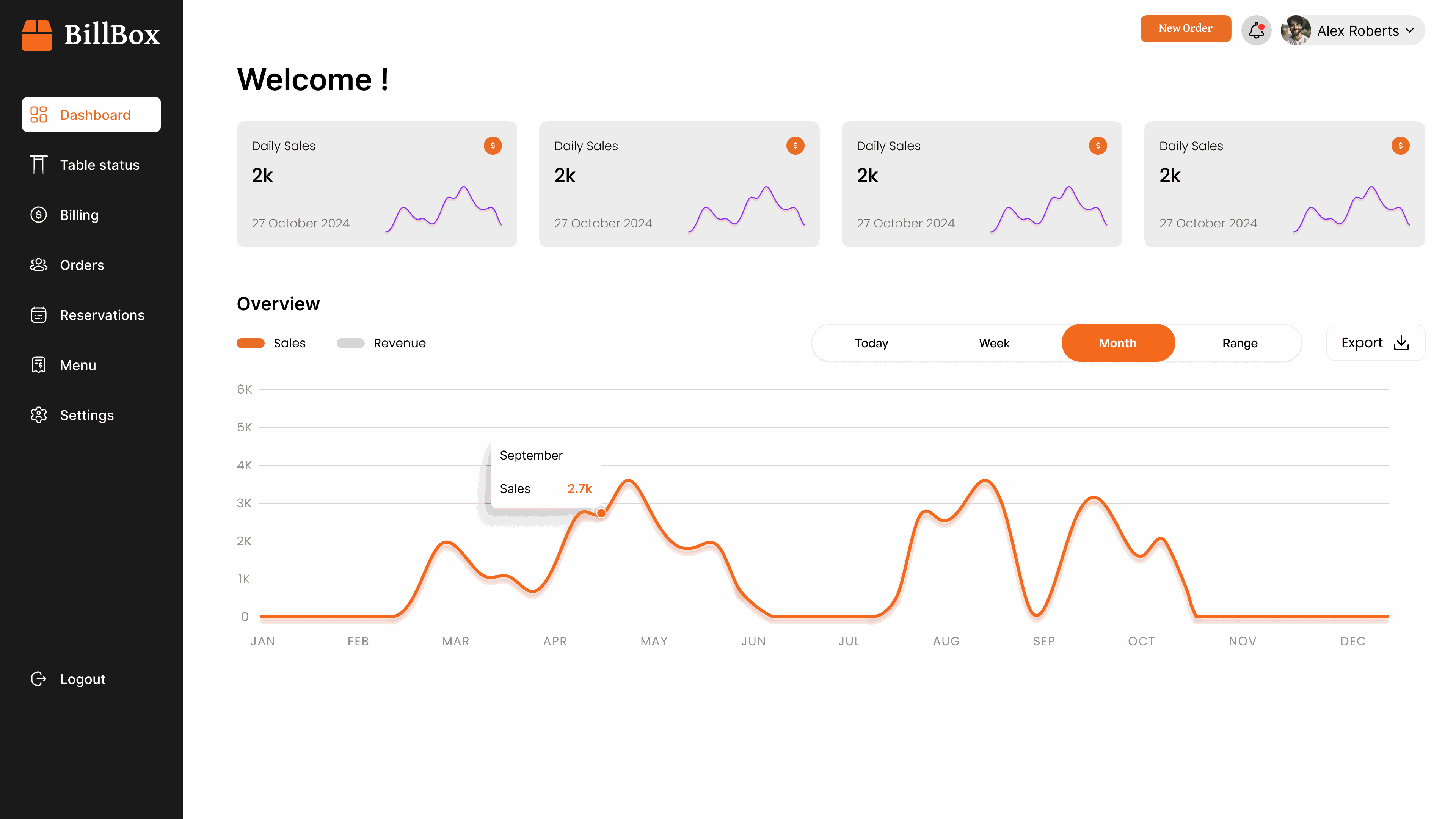Click the Export label text
The image size is (1456, 819).
(1362, 342)
